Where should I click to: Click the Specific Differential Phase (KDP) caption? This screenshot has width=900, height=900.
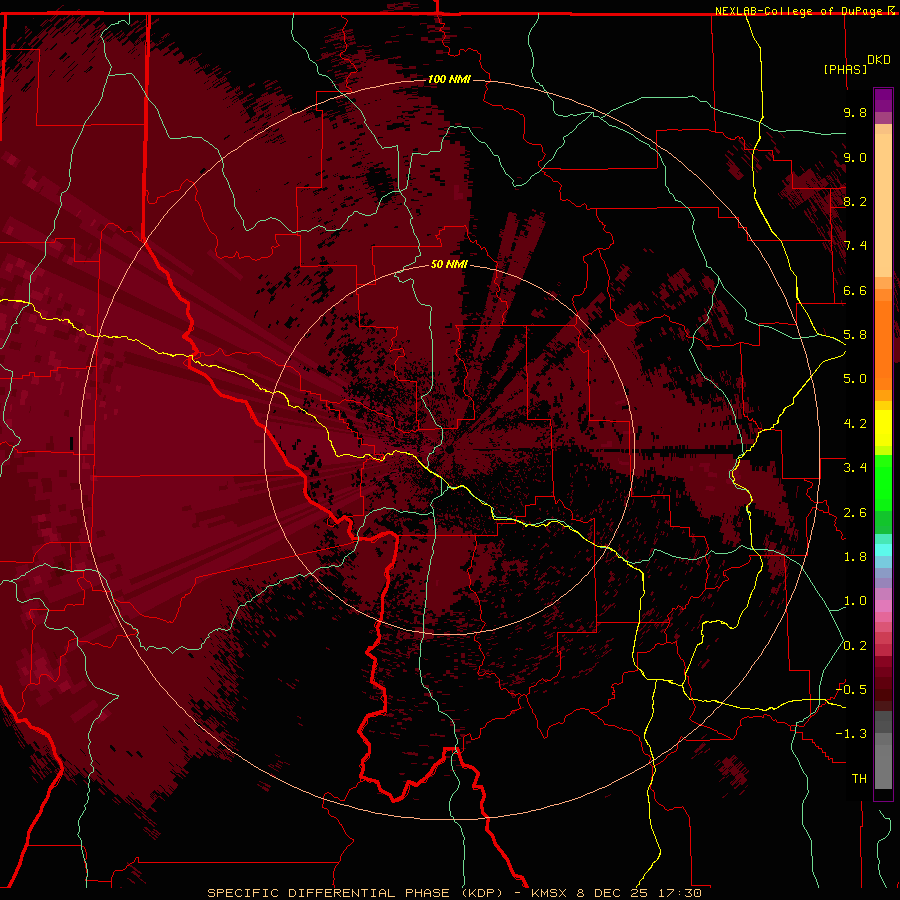pyautogui.click(x=454, y=893)
